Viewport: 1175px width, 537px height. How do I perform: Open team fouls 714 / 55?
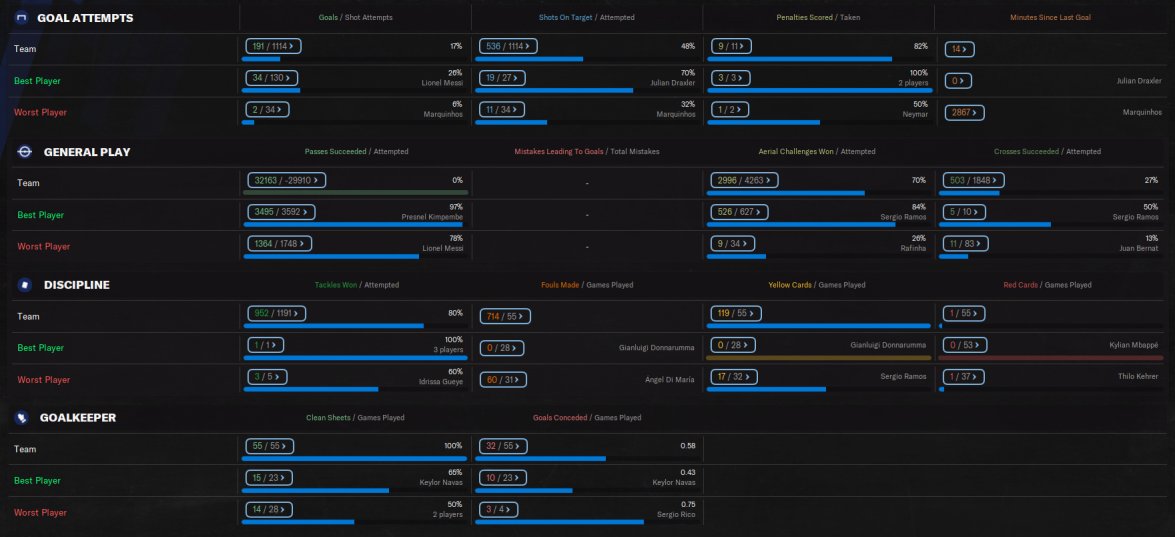[505, 316]
